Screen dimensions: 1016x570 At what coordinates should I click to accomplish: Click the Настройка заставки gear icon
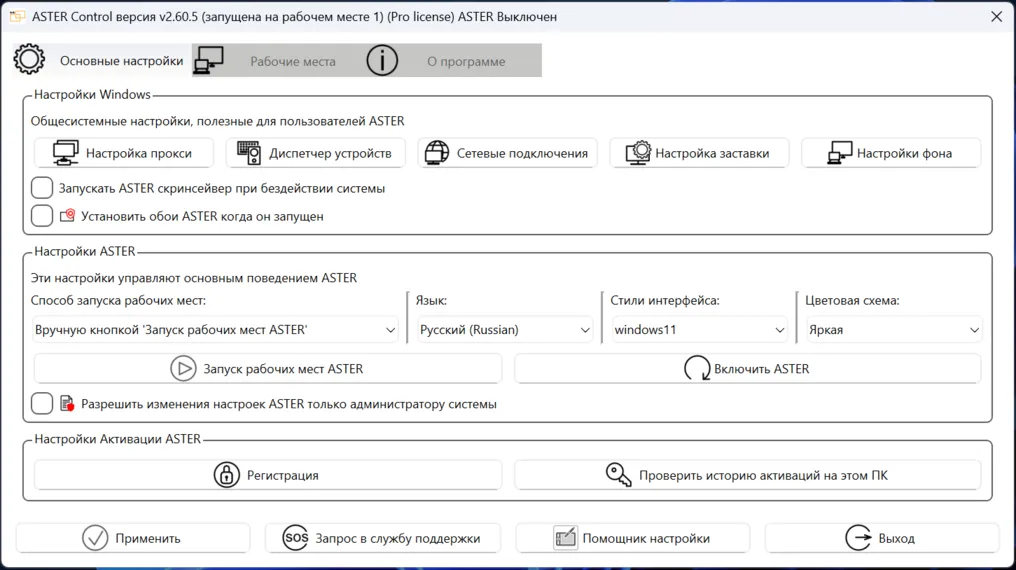pyautogui.click(x=638, y=153)
